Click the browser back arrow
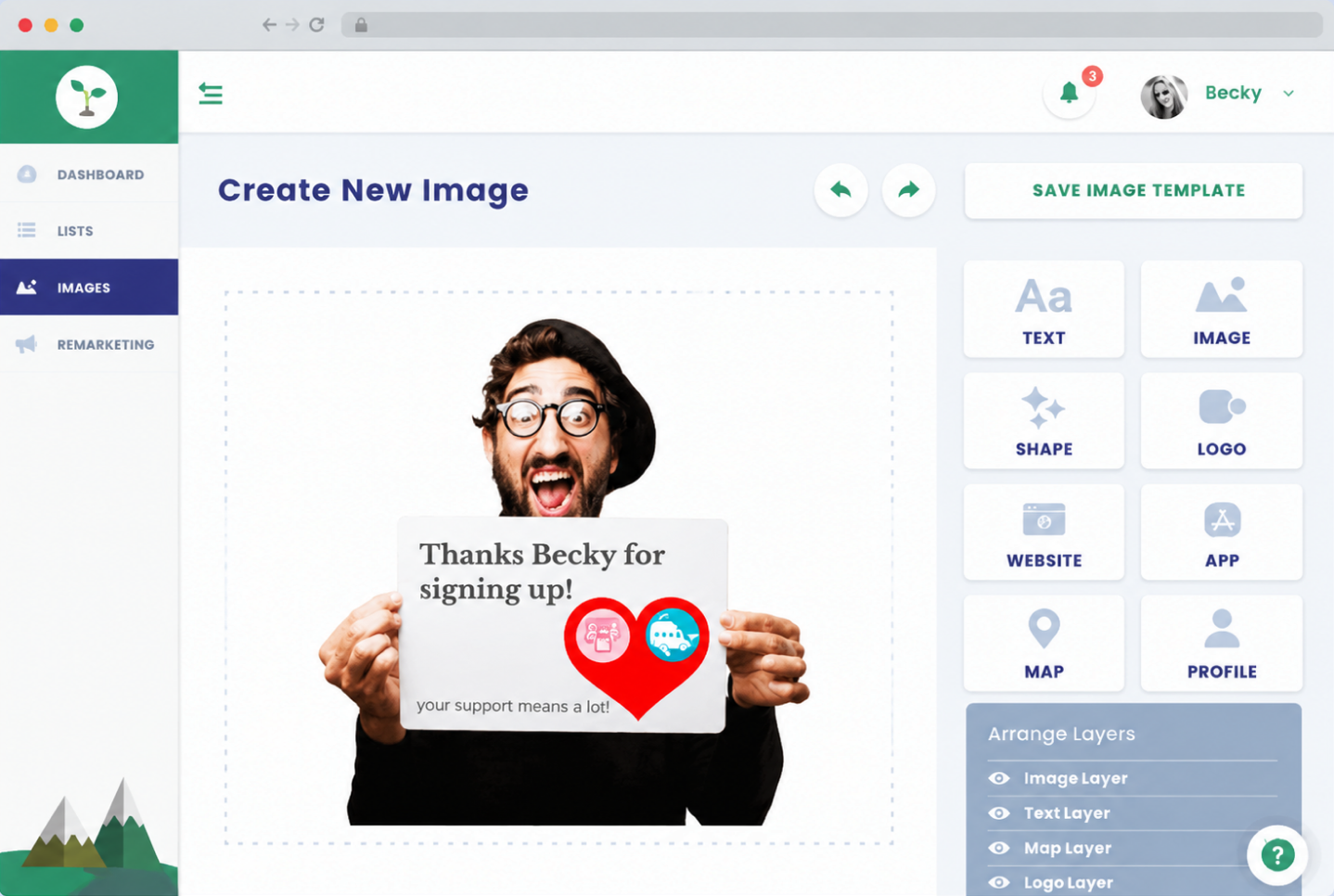1334x896 pixels. click(x=269, y=25)
